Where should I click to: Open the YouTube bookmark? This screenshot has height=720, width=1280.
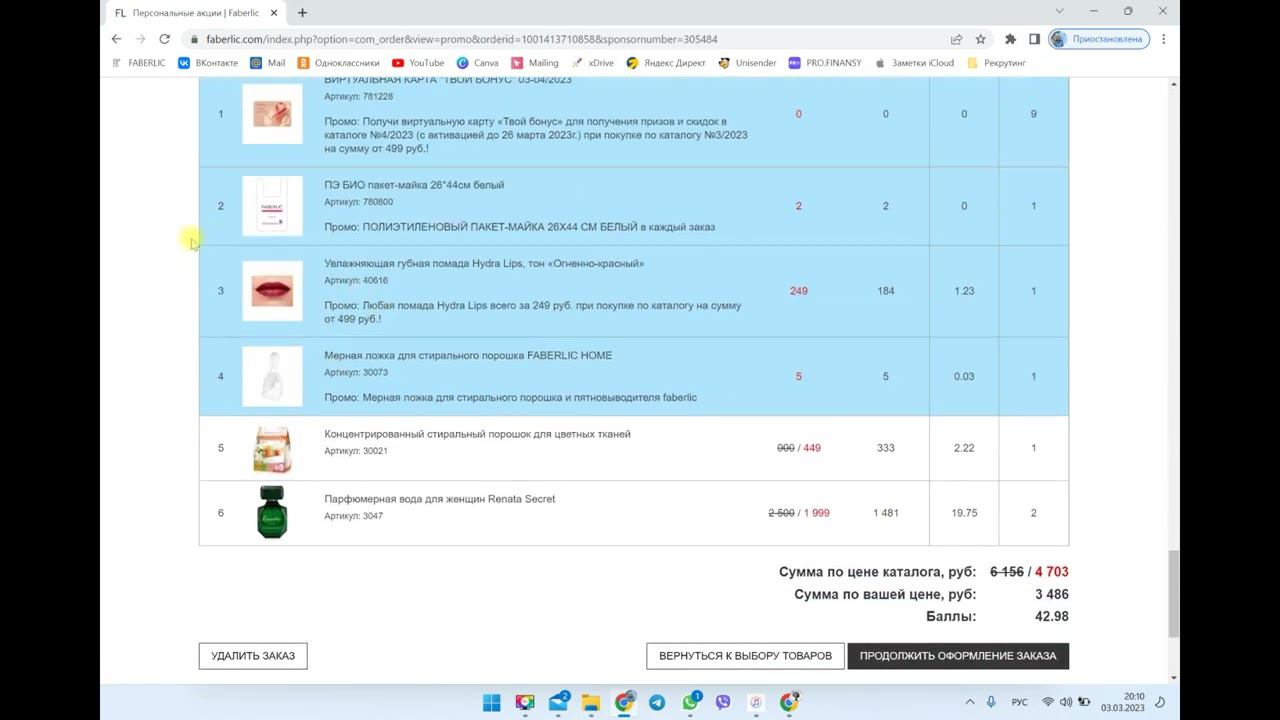pyautogui.click(x=418, y=63)
